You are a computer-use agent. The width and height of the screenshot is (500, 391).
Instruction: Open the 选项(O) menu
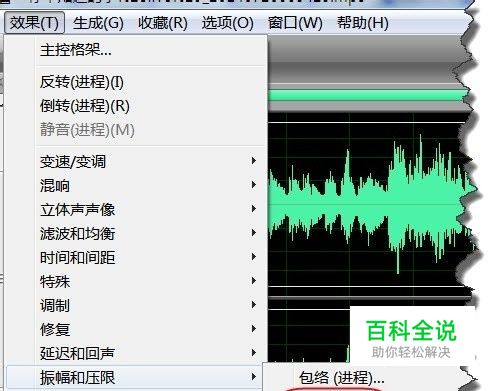coord(227,23)
